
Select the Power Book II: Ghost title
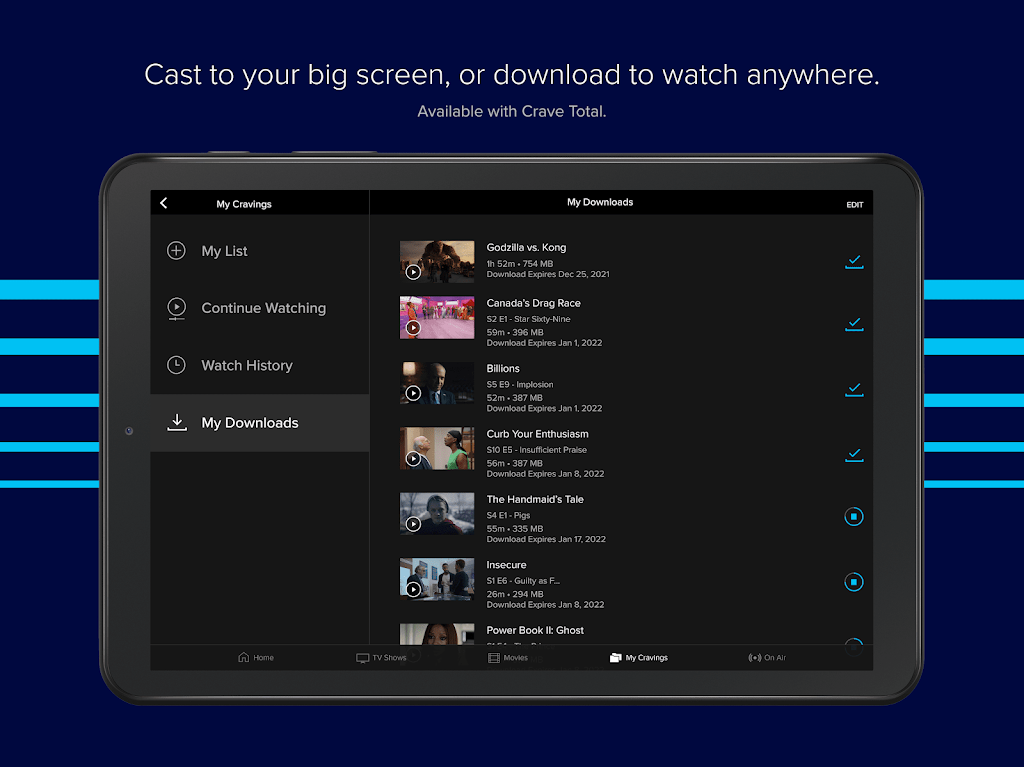pyautogui.click(x=535, y=630)
